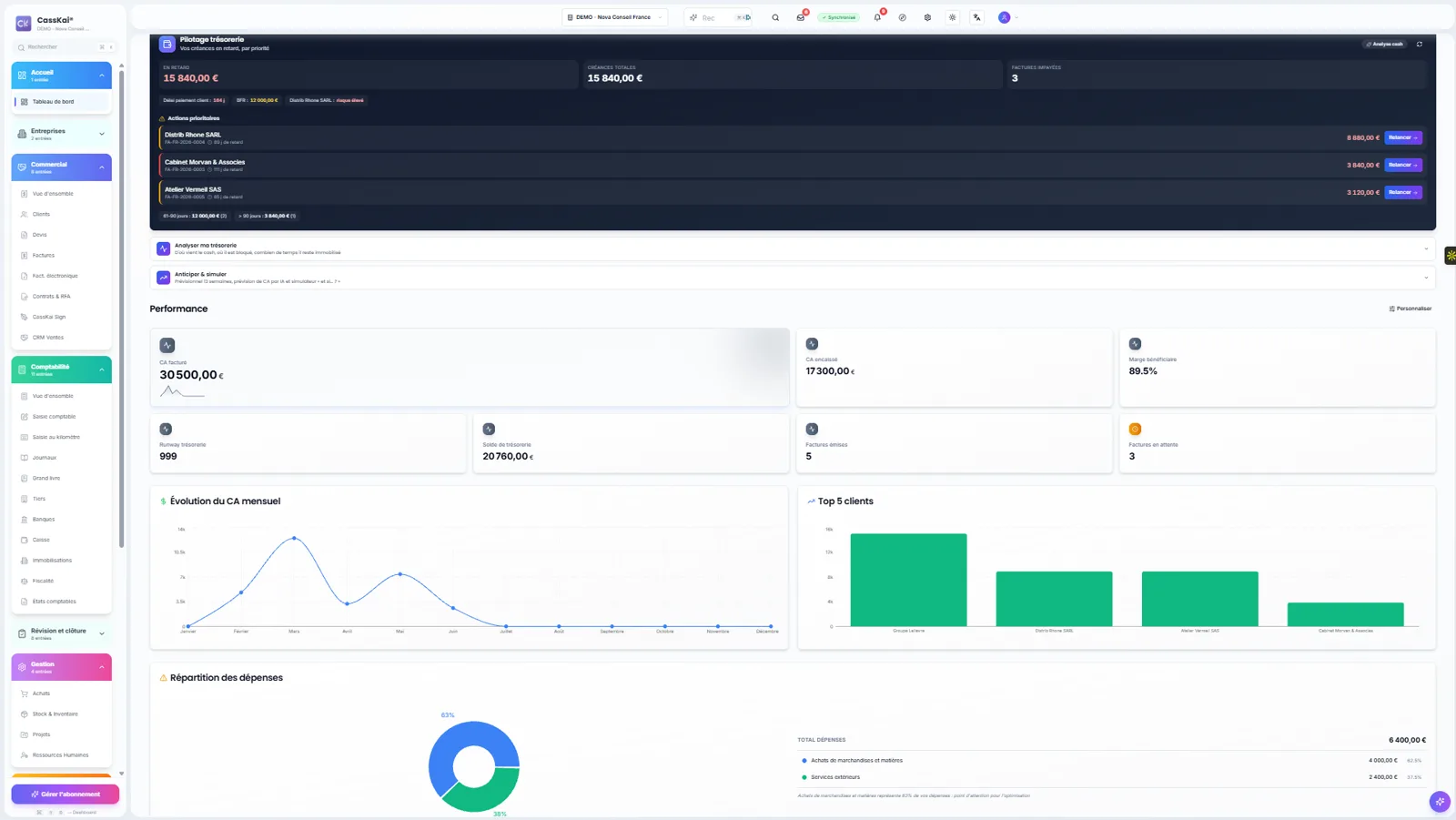Click Achats de marchandises et matières row
This screenshot has width=1456, height=820.
(x=1112, y=760)
